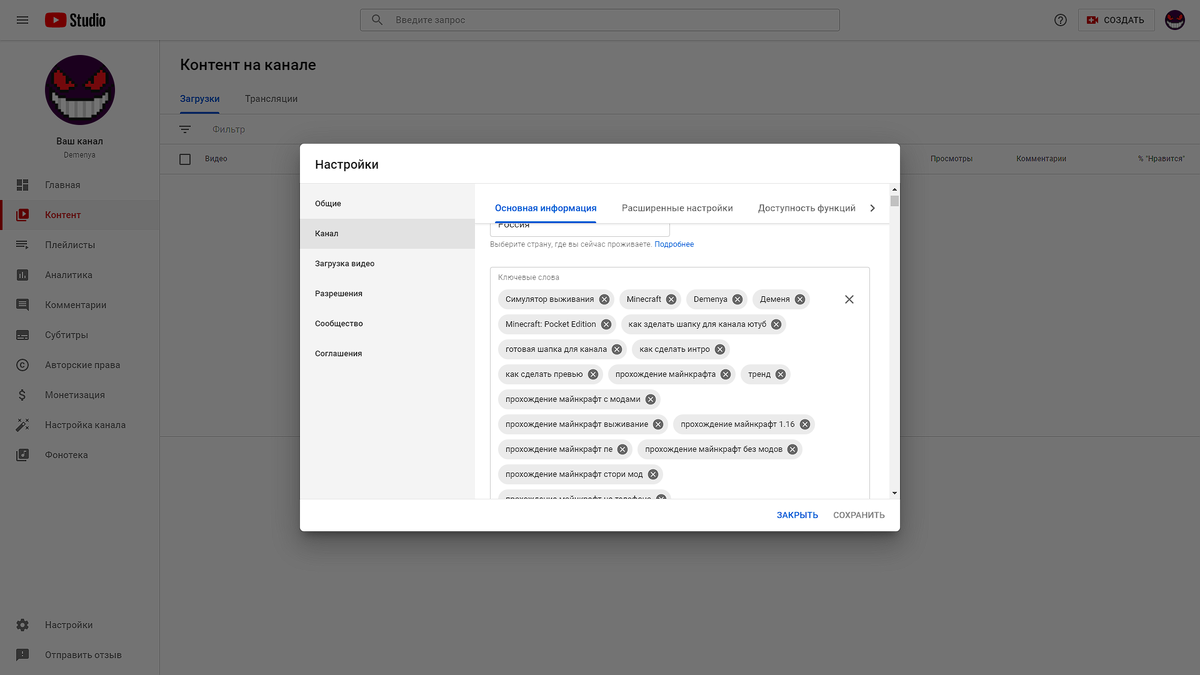
Task: Open the Соглашения settings section
Action: [387, 353]
